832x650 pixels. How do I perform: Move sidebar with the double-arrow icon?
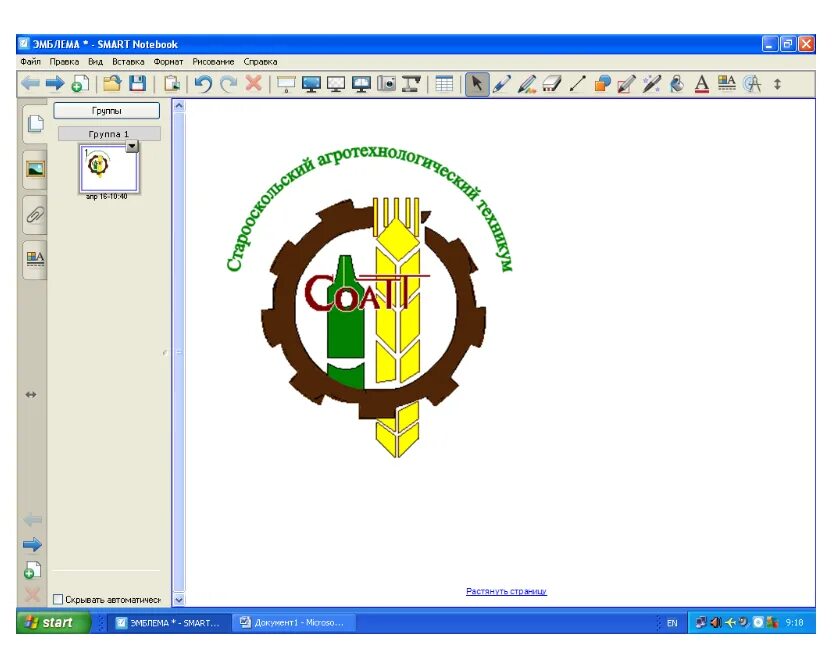coord(31,395)
